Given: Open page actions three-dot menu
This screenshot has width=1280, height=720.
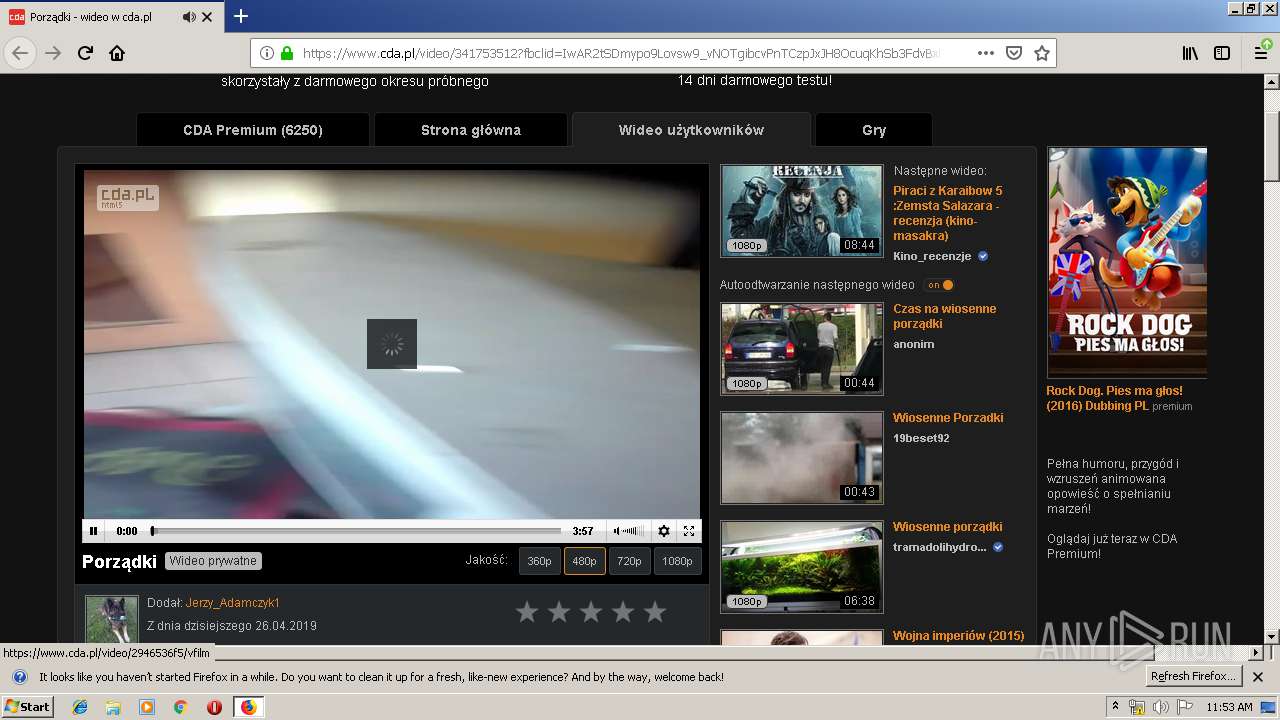Looking at the screenshot, I should 985,53.
